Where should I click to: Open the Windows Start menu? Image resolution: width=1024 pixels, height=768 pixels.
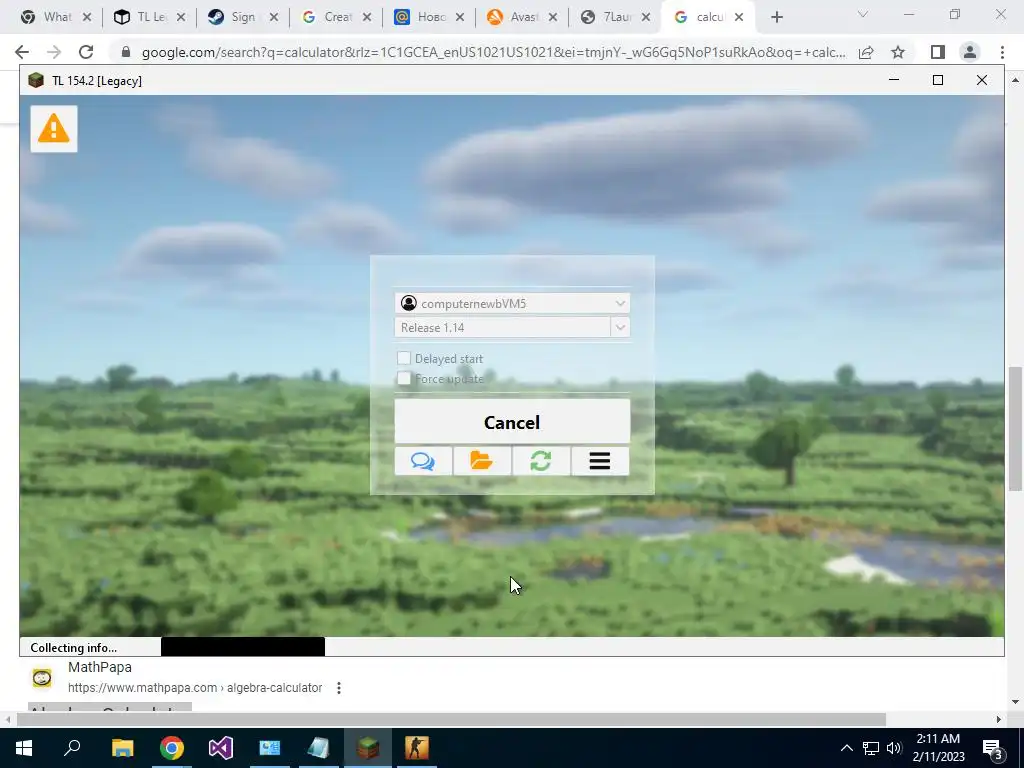click(24, 748)
